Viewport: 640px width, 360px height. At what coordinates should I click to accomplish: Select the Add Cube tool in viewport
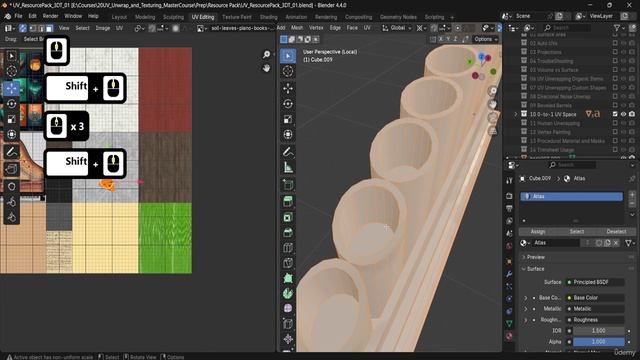pos(288,185)
